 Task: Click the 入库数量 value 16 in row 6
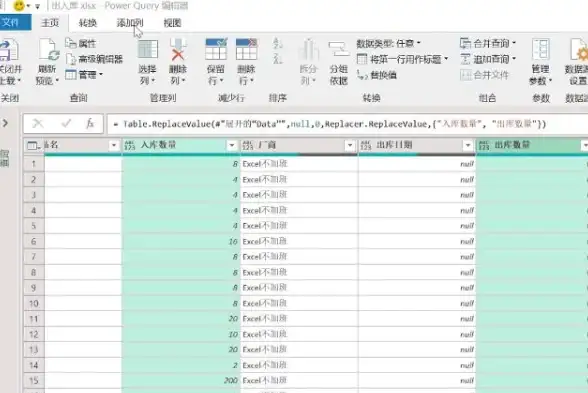[233, 241]
